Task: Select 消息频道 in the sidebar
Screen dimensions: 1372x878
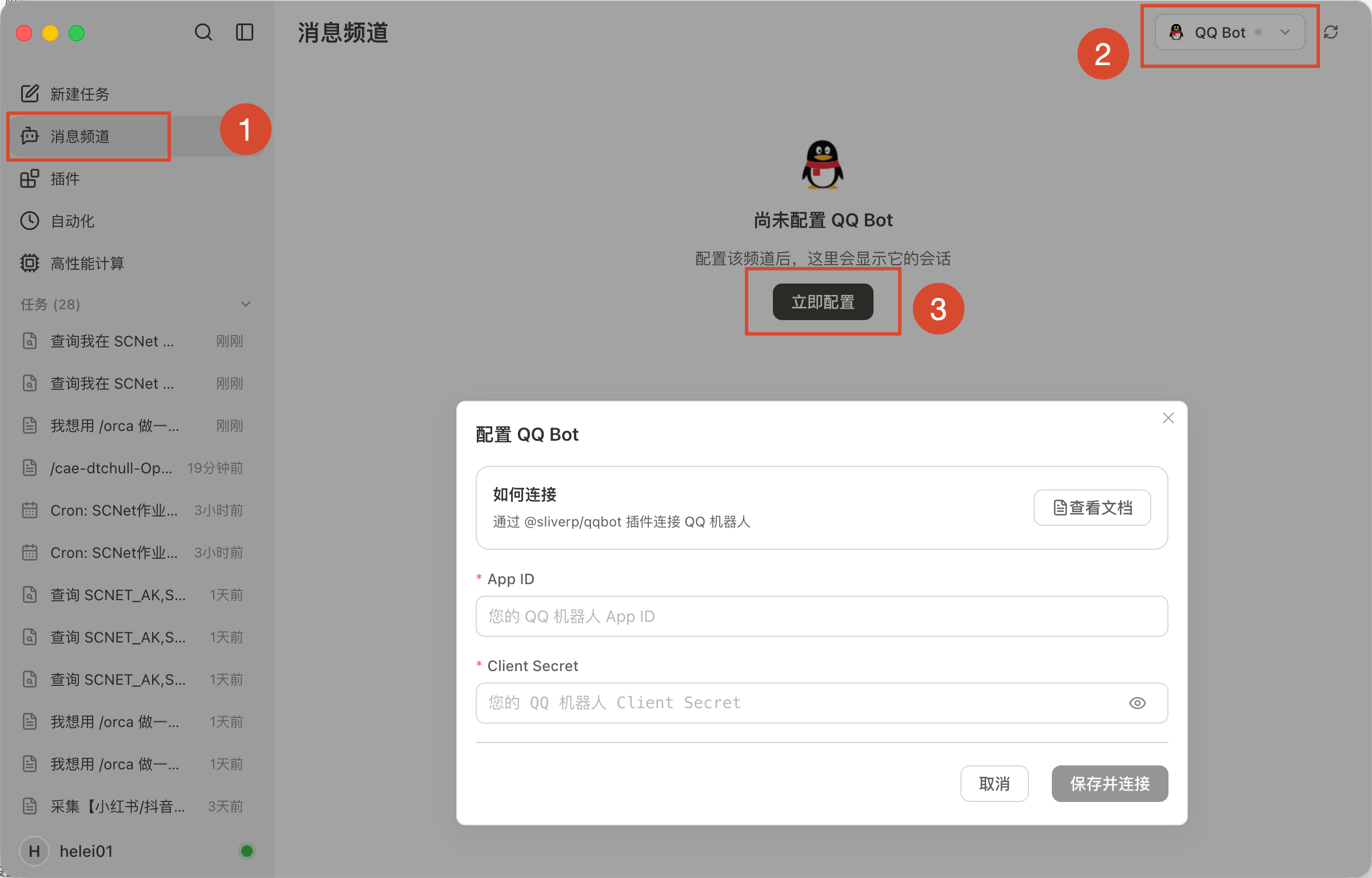Action: [137, 136]
